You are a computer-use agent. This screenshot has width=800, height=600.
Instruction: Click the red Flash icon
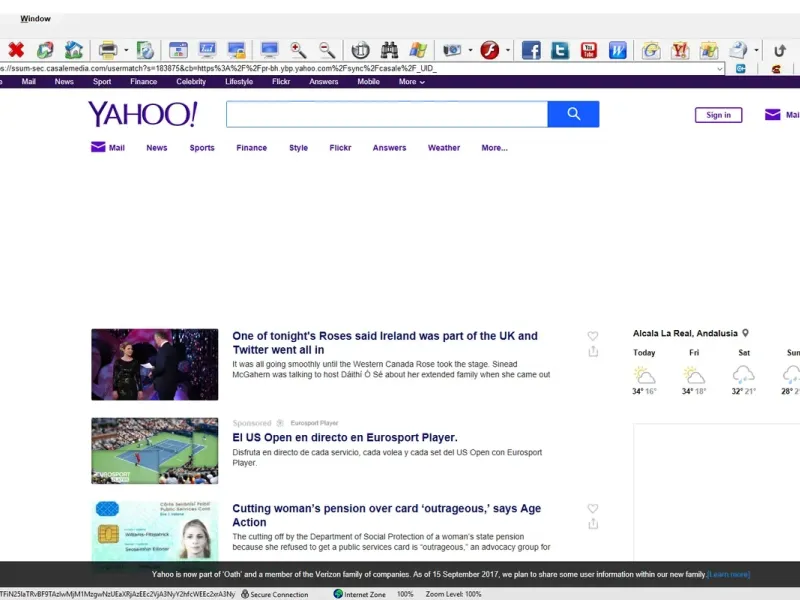coord(490,50)
